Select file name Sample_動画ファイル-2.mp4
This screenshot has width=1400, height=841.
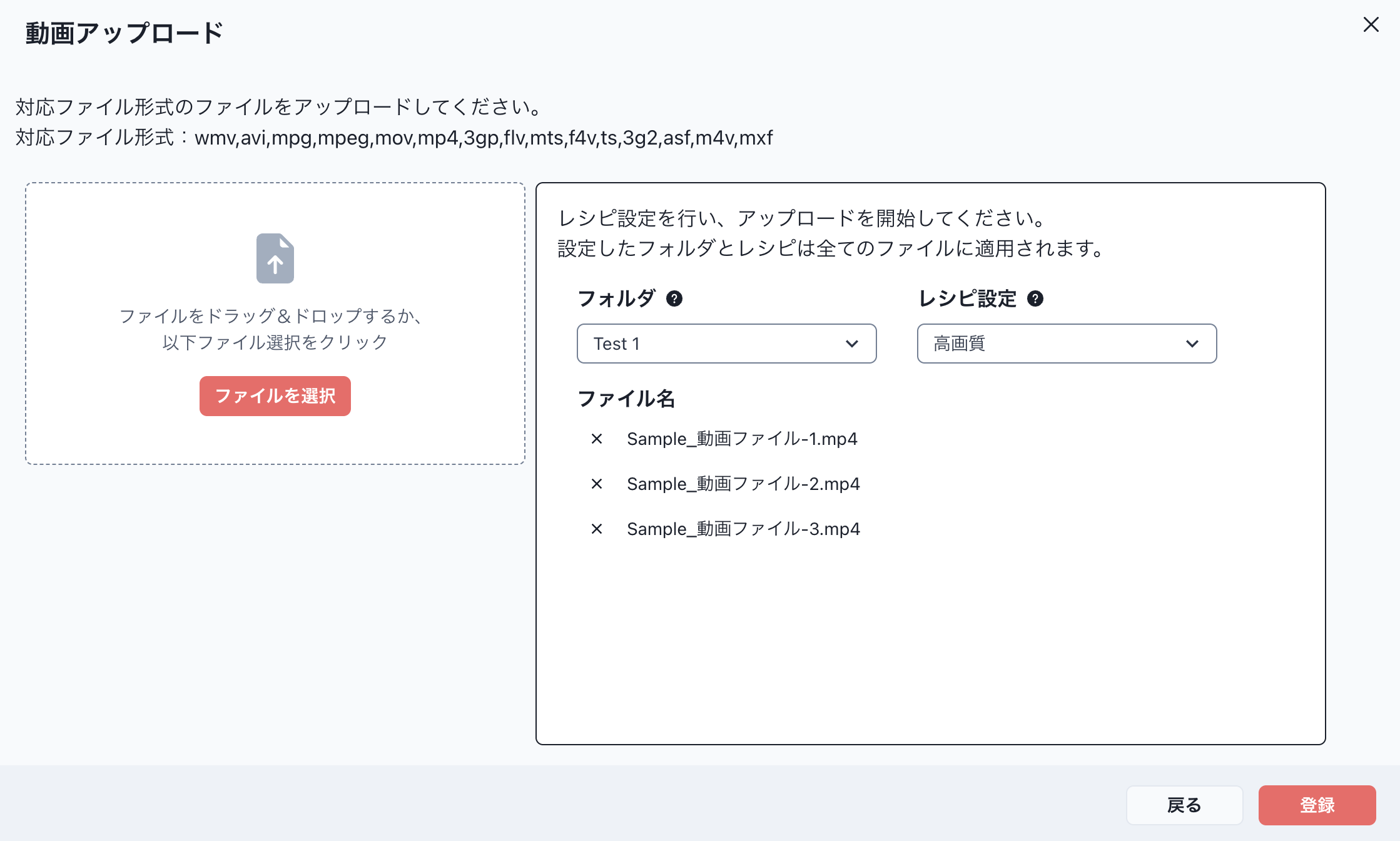click(743, 484)
